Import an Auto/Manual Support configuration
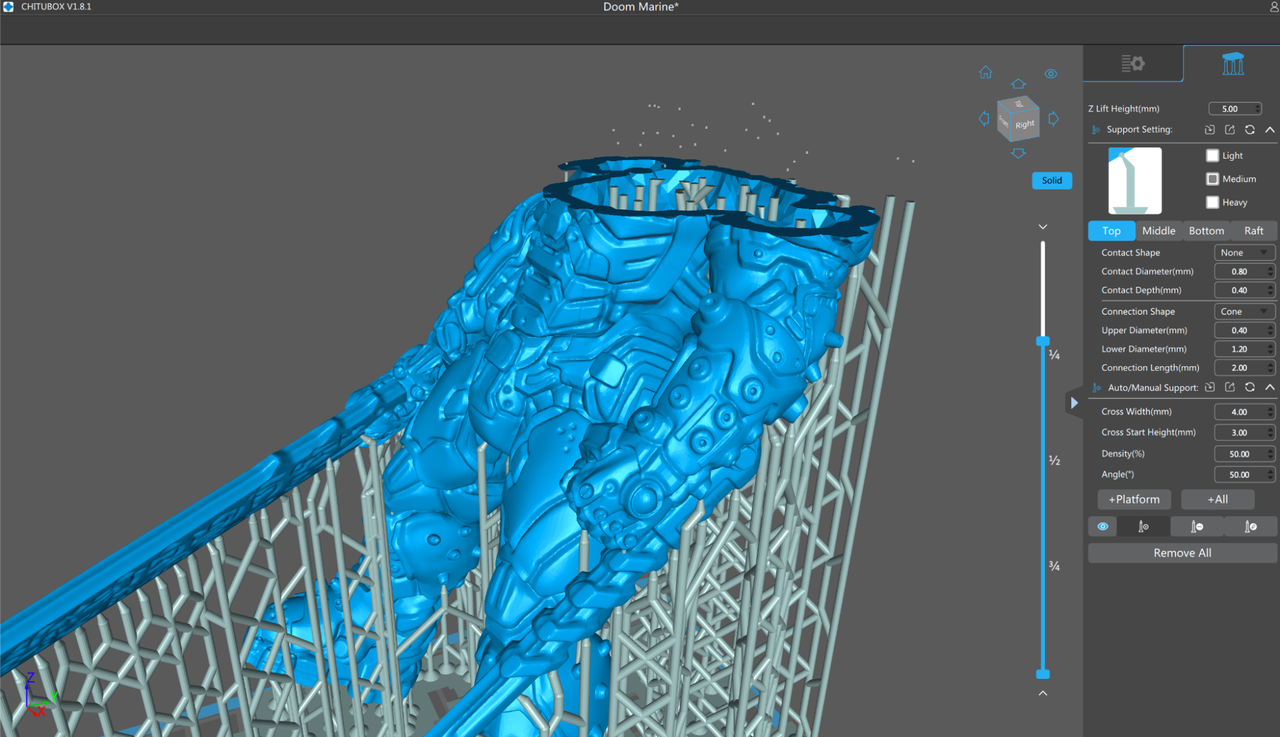 point(1210,387)
